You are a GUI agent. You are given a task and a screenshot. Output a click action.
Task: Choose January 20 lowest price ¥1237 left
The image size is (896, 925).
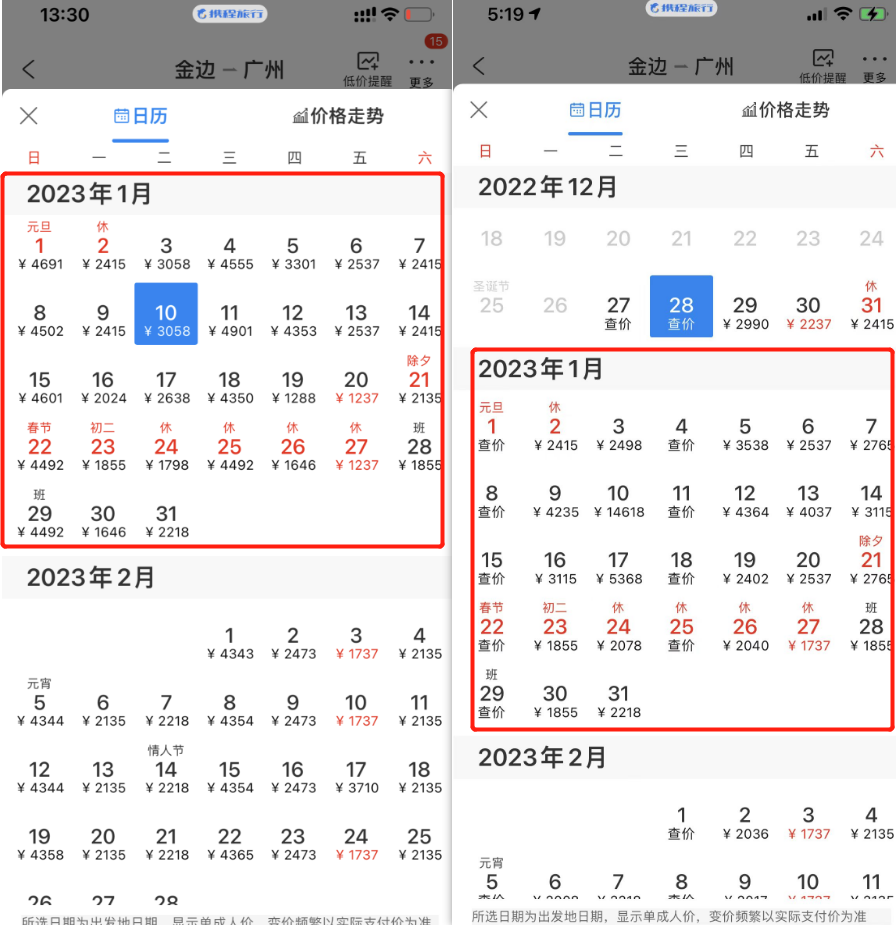pos(356,388)
